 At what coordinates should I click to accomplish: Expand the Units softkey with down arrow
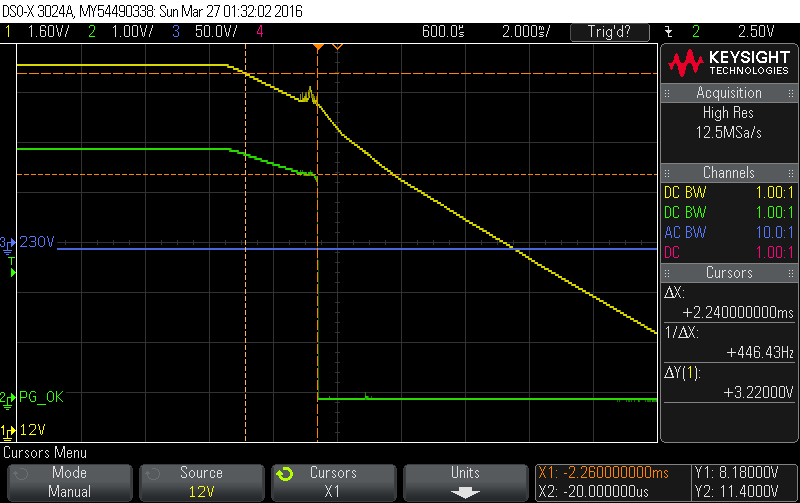pyautogui.click(x=465, y=482)
